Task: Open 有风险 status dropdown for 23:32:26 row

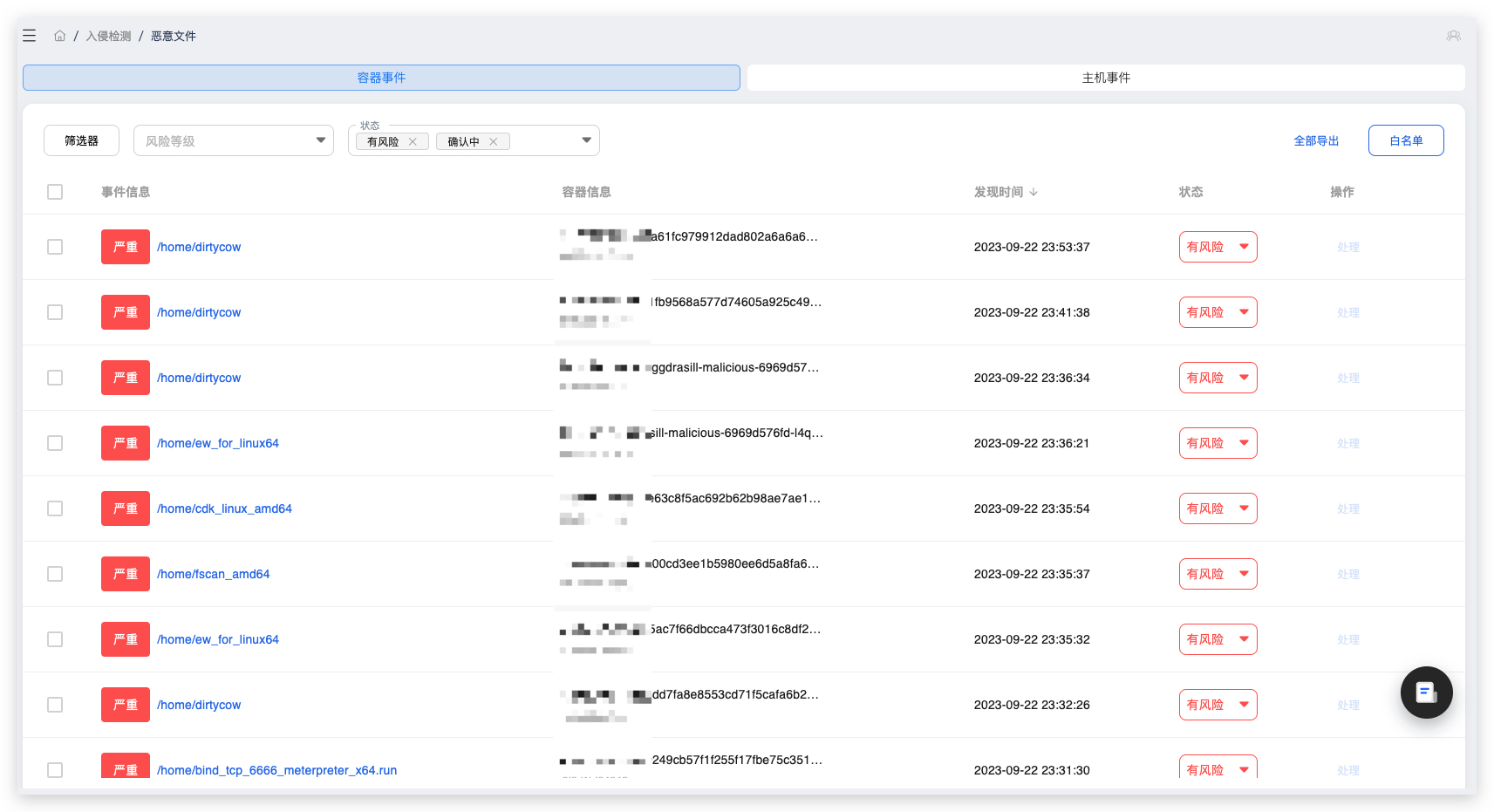Action: coord(1218,705)
